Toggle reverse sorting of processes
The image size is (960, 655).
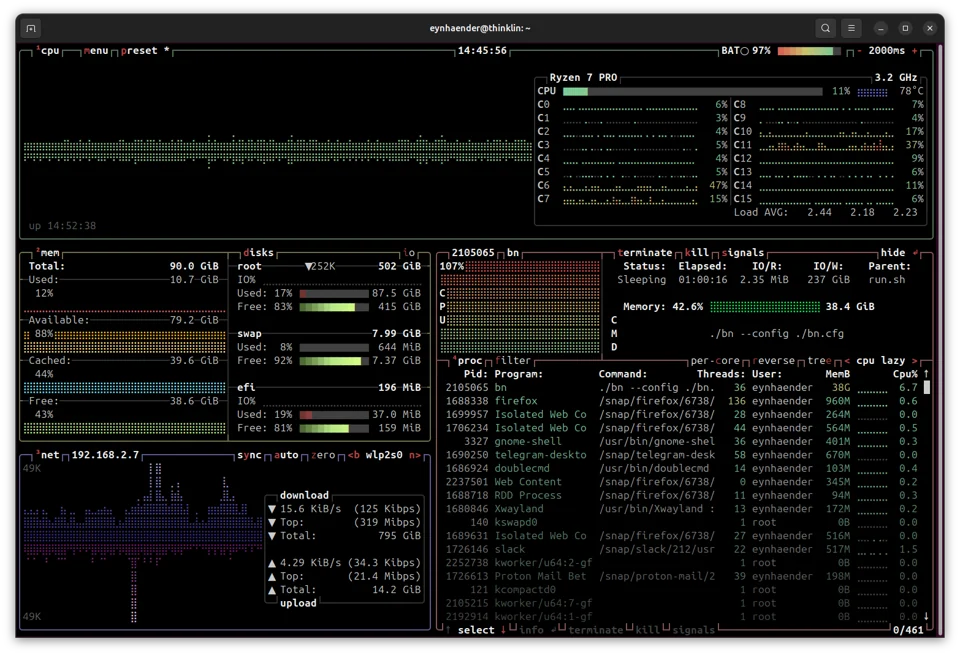click(x=773, y=361)
